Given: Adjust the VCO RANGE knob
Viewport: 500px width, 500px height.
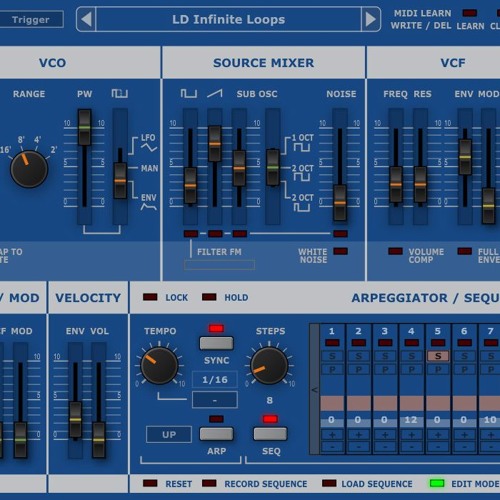Looking at the screenshot, I should click(x=29, y=169).
